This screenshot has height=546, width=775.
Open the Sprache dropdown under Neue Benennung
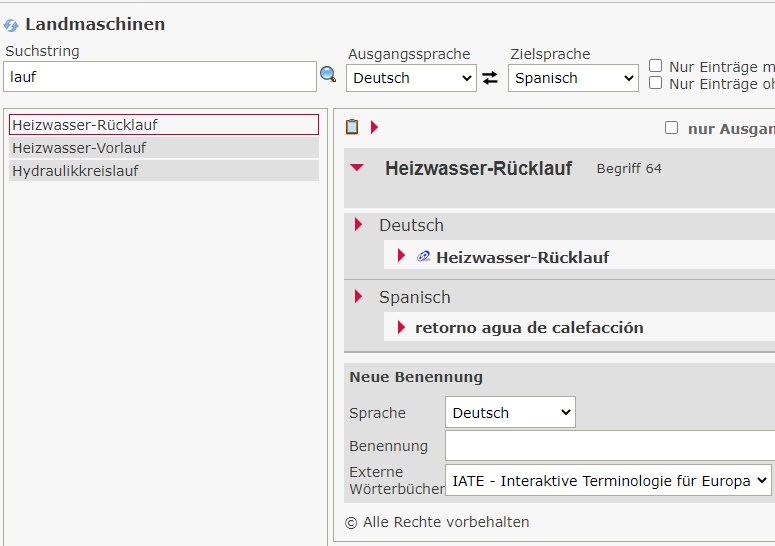tap(510, 412)
